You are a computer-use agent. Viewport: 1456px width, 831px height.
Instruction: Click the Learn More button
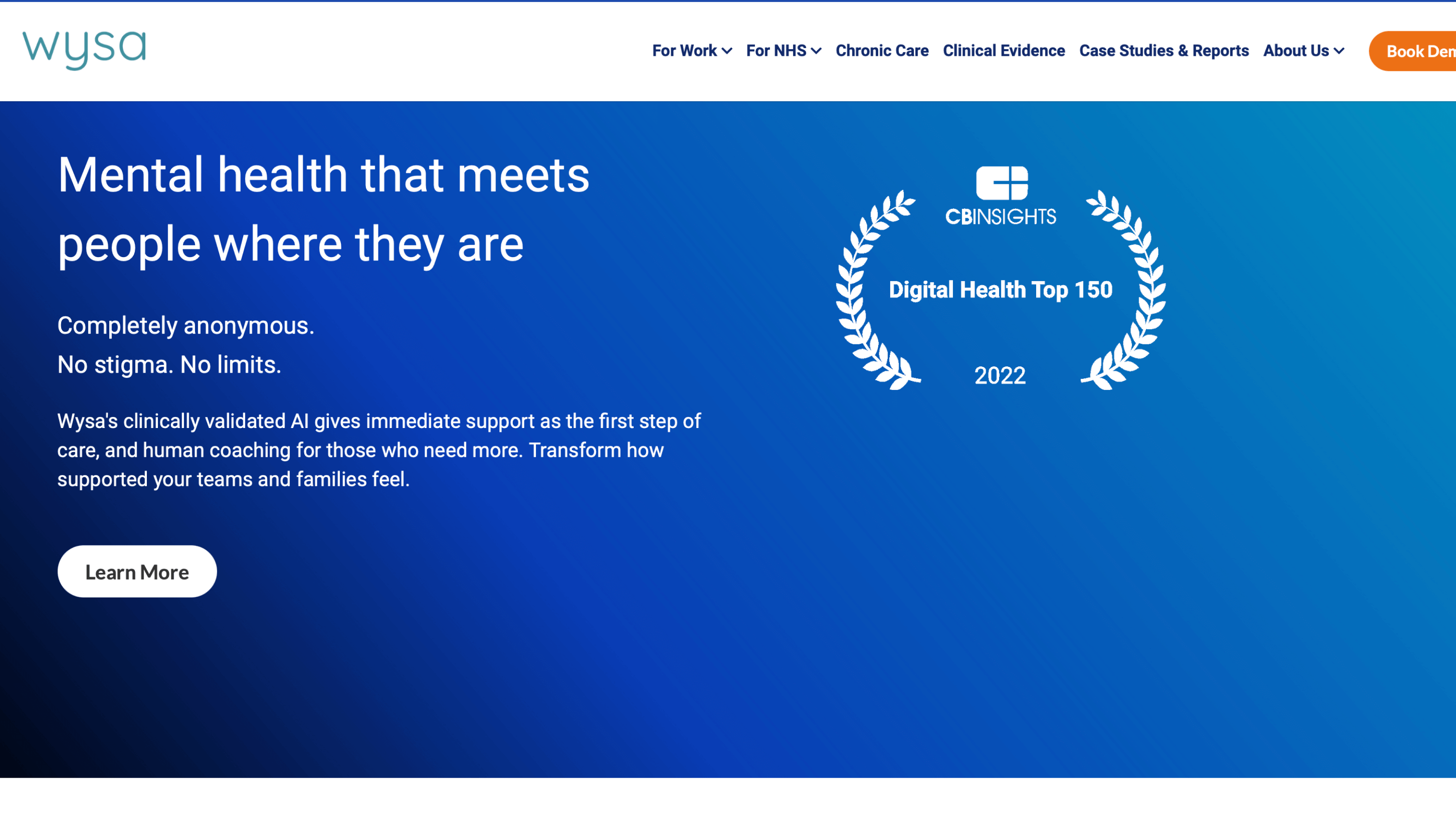(137, 571)
